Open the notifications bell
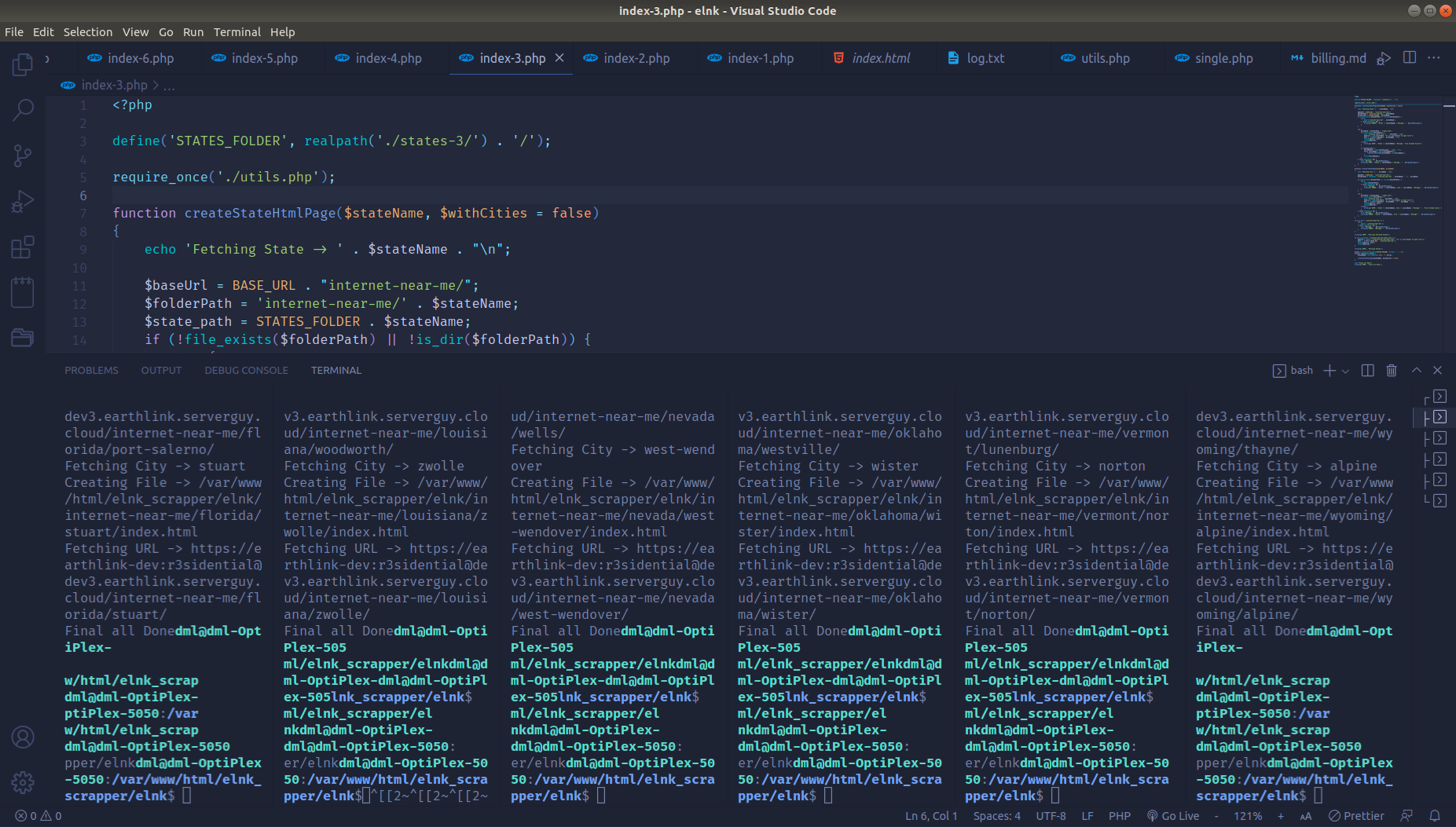 click(x=1435, y=816)
